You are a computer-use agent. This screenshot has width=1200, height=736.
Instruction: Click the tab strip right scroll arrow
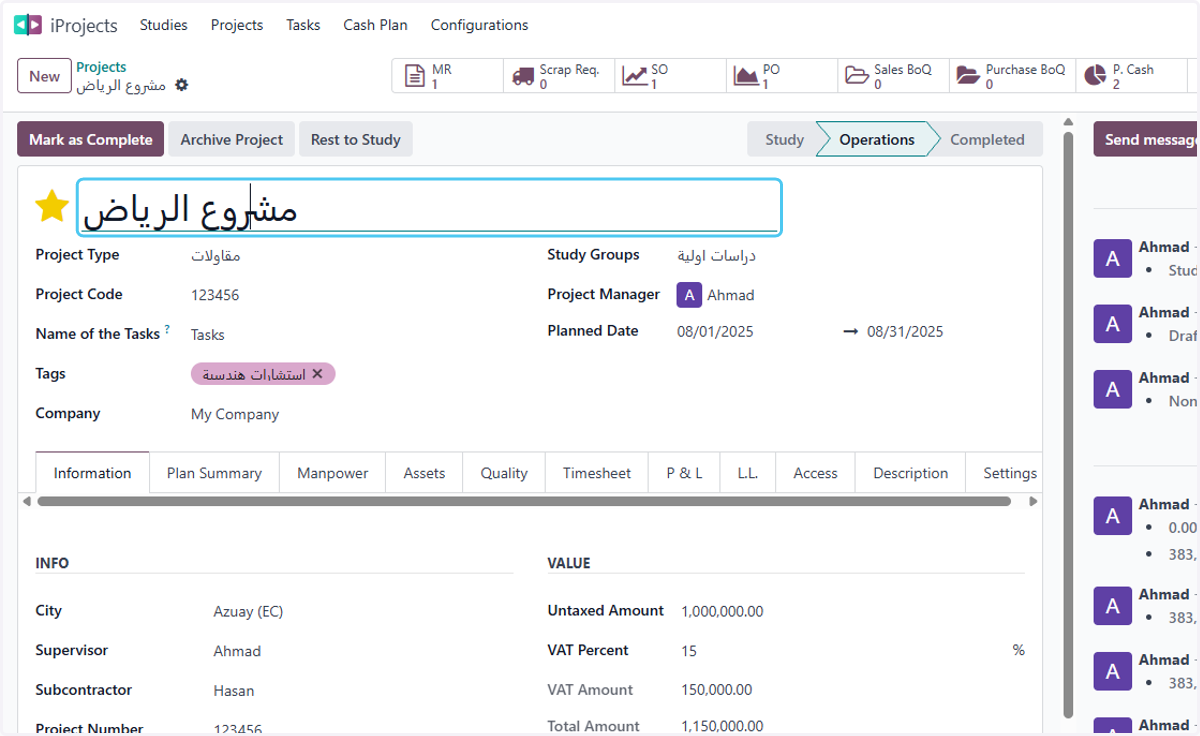click(1033, 501)
